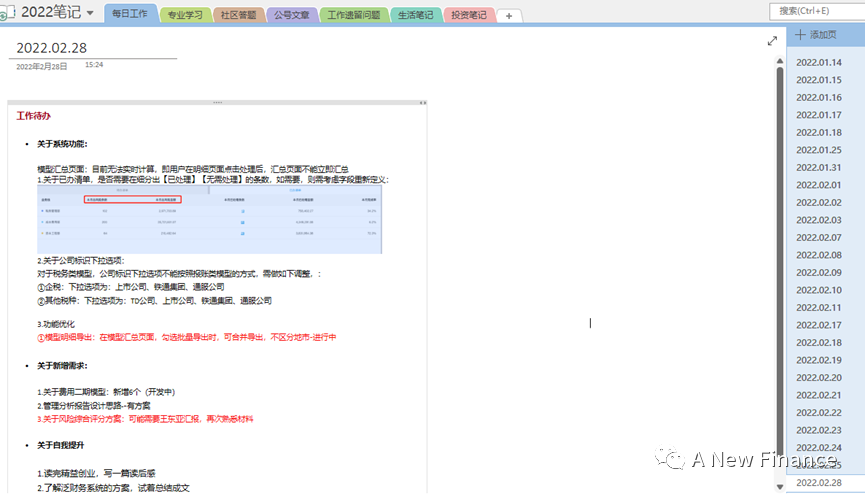Click the page list vertical scrollbar thumb

[x=779, y=270]
